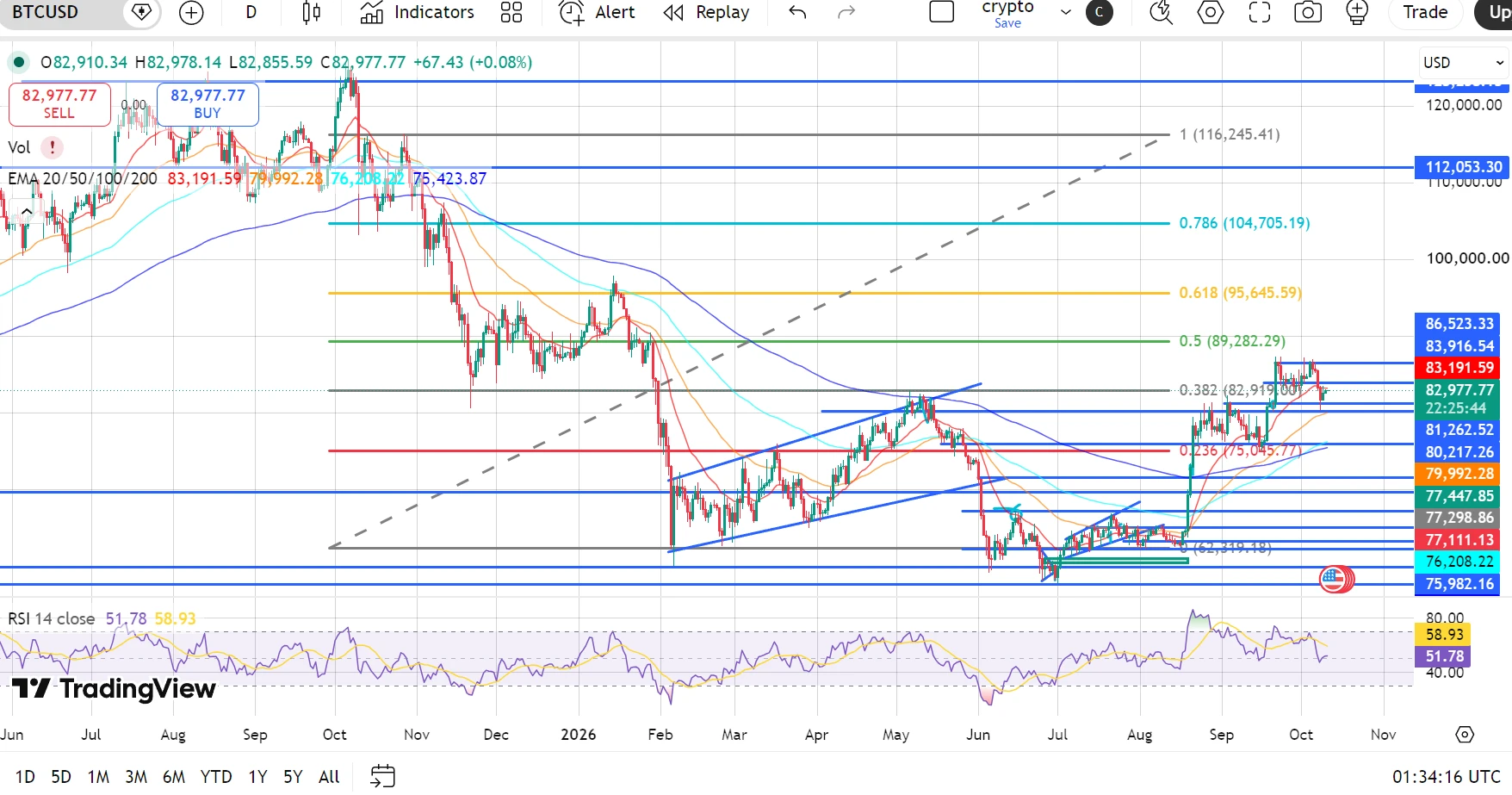Image resolution: width=1512 pixels, height=795 pixels.
Task: Take a chart snapshot with camera icon
Action: coord(1308,12)
